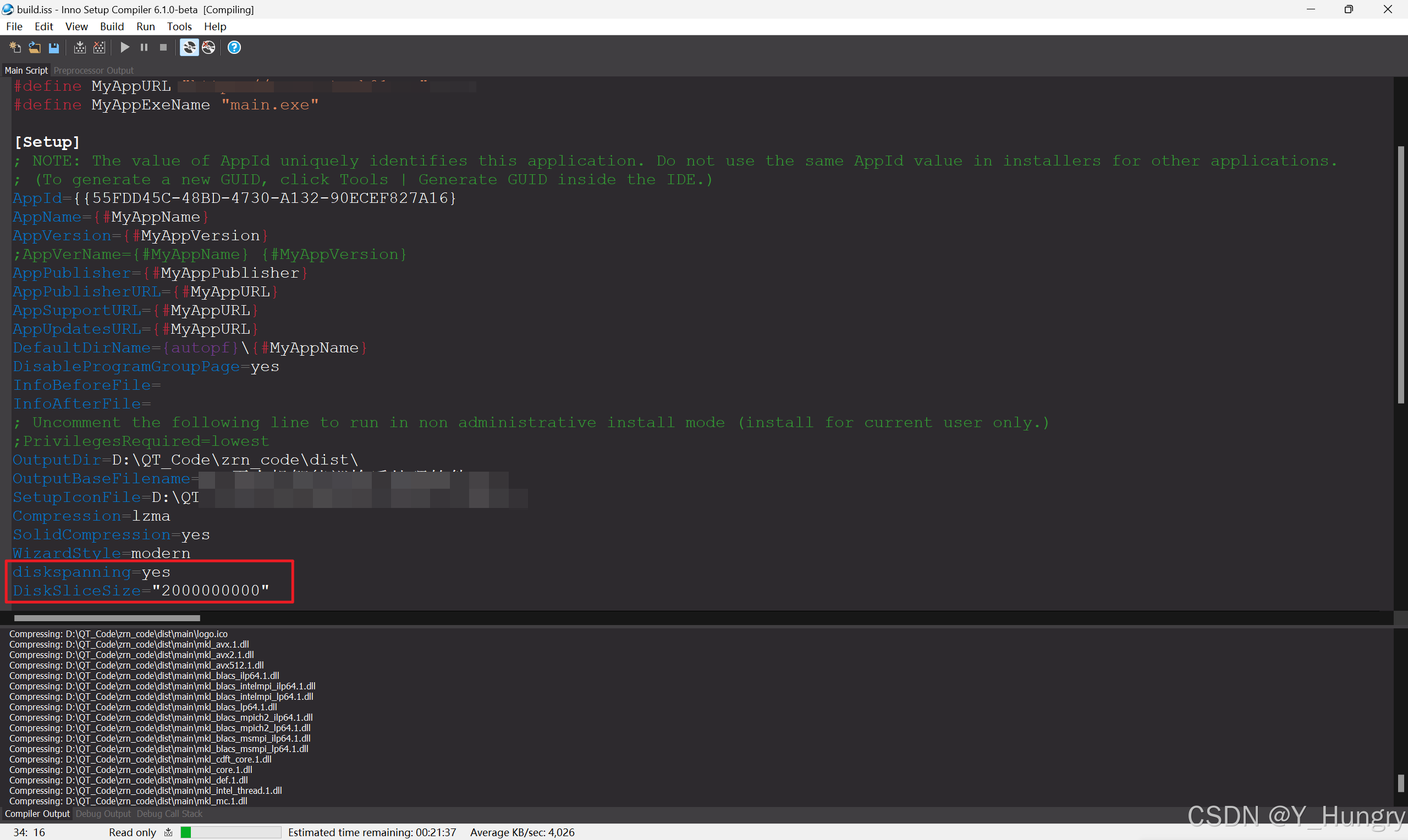Image resolution: width=1408 pixels, height=840 pixels.
Task: Open the Tools menu
Action: pos(179,26)
